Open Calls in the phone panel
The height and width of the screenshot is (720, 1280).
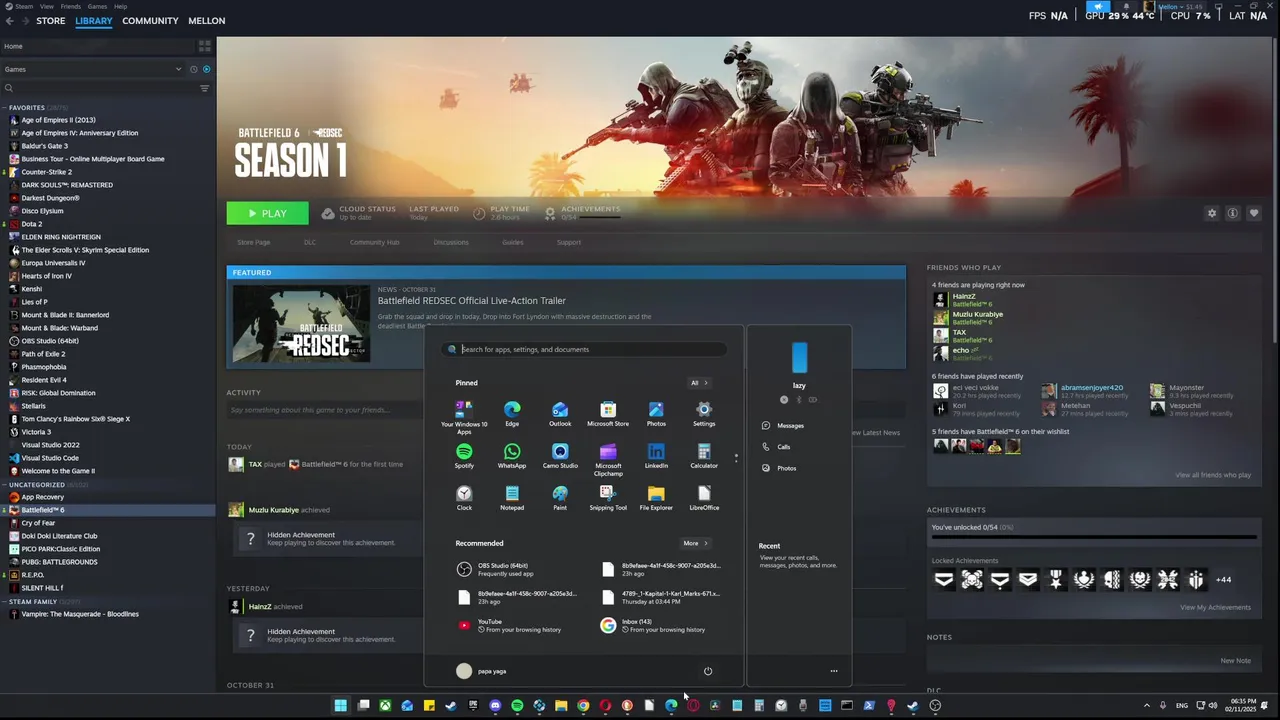coord(776,447)
